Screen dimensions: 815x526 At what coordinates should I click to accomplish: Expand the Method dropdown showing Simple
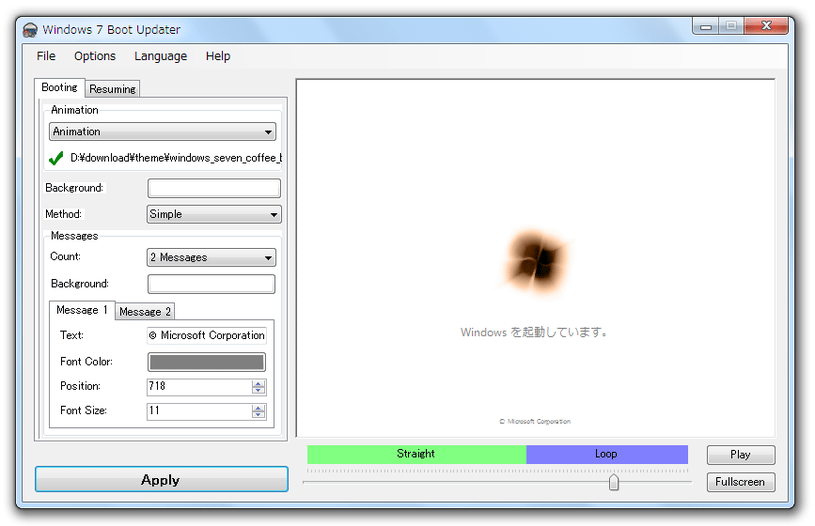click(214, 214)
